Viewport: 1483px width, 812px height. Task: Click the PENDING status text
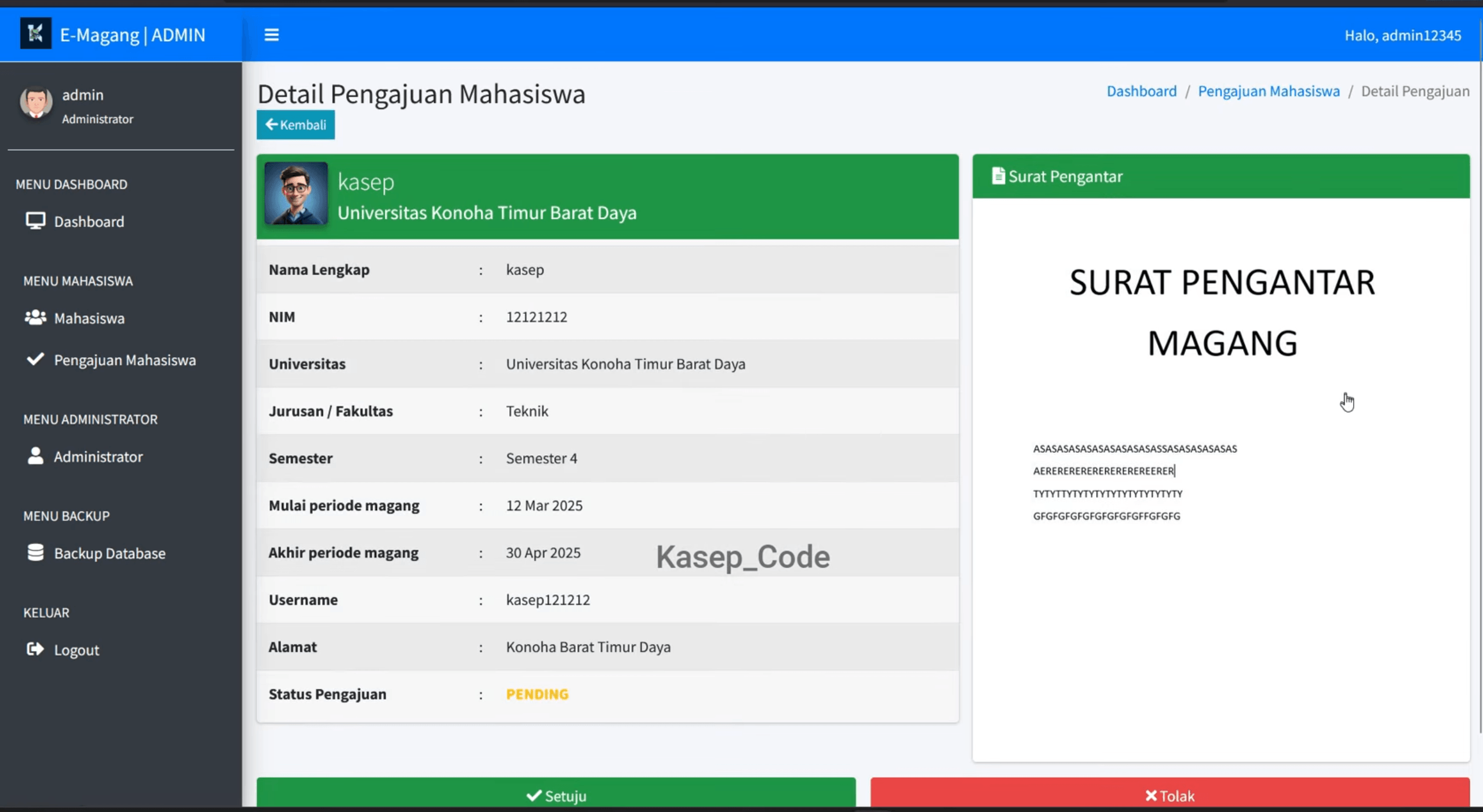[537, 694]
